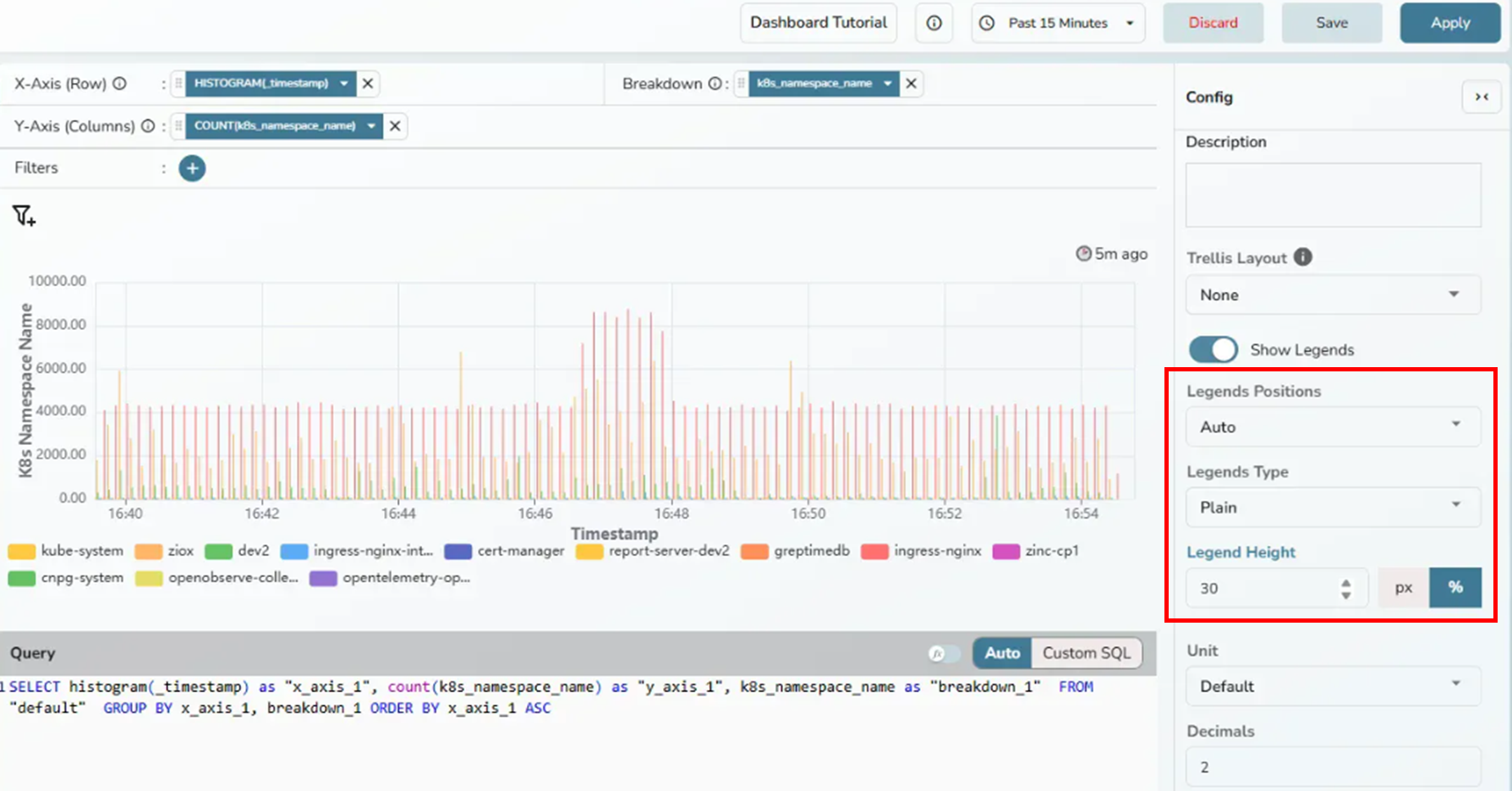Screen dimensions: 1512x791
Task: Open the Past 15 Minutes time range picker
Action: click(x=1058, y=23)
